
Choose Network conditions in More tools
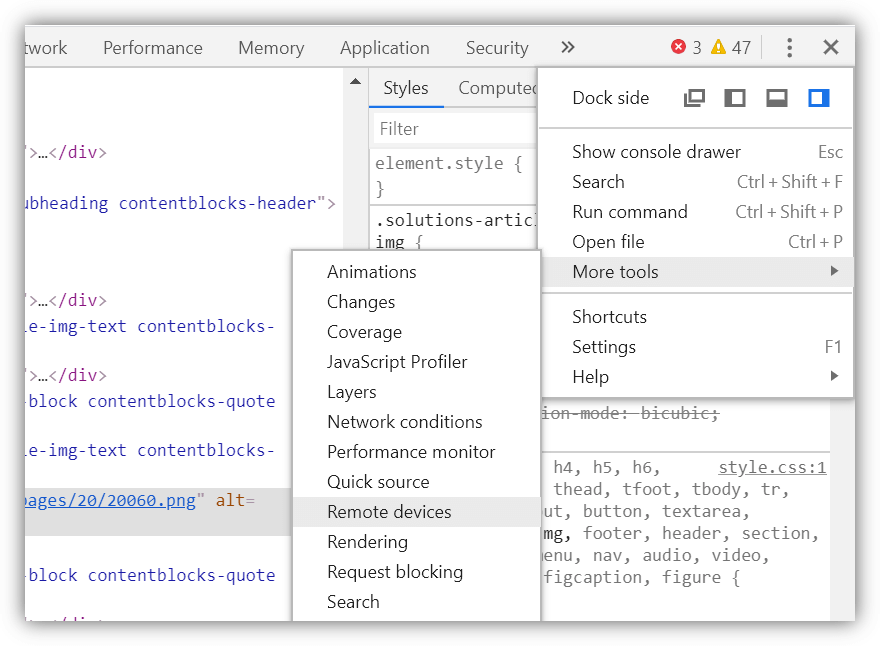pos(404,422)
